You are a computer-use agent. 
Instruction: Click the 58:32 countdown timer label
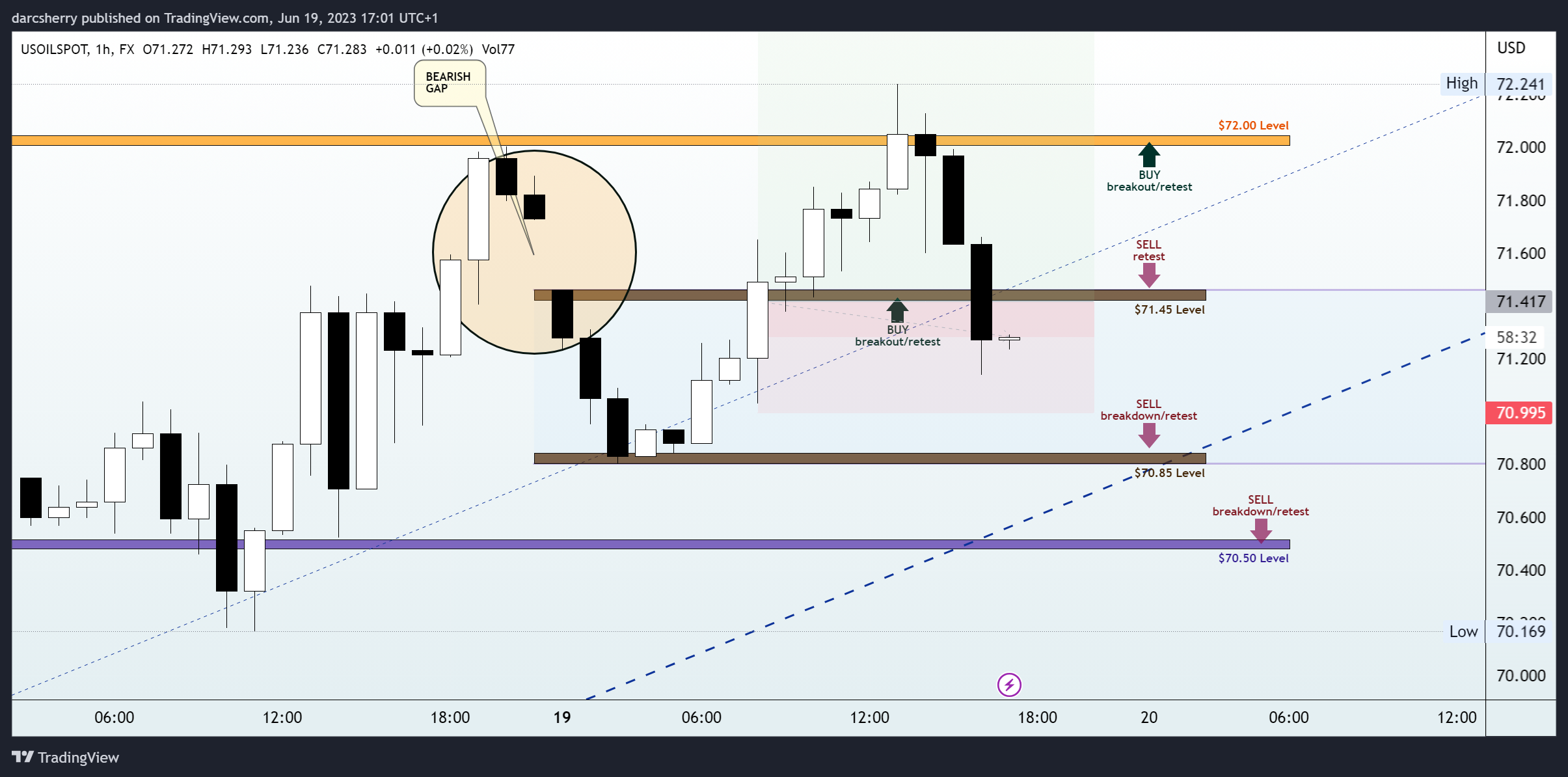pyautogui.click(x=1517, y=337)
